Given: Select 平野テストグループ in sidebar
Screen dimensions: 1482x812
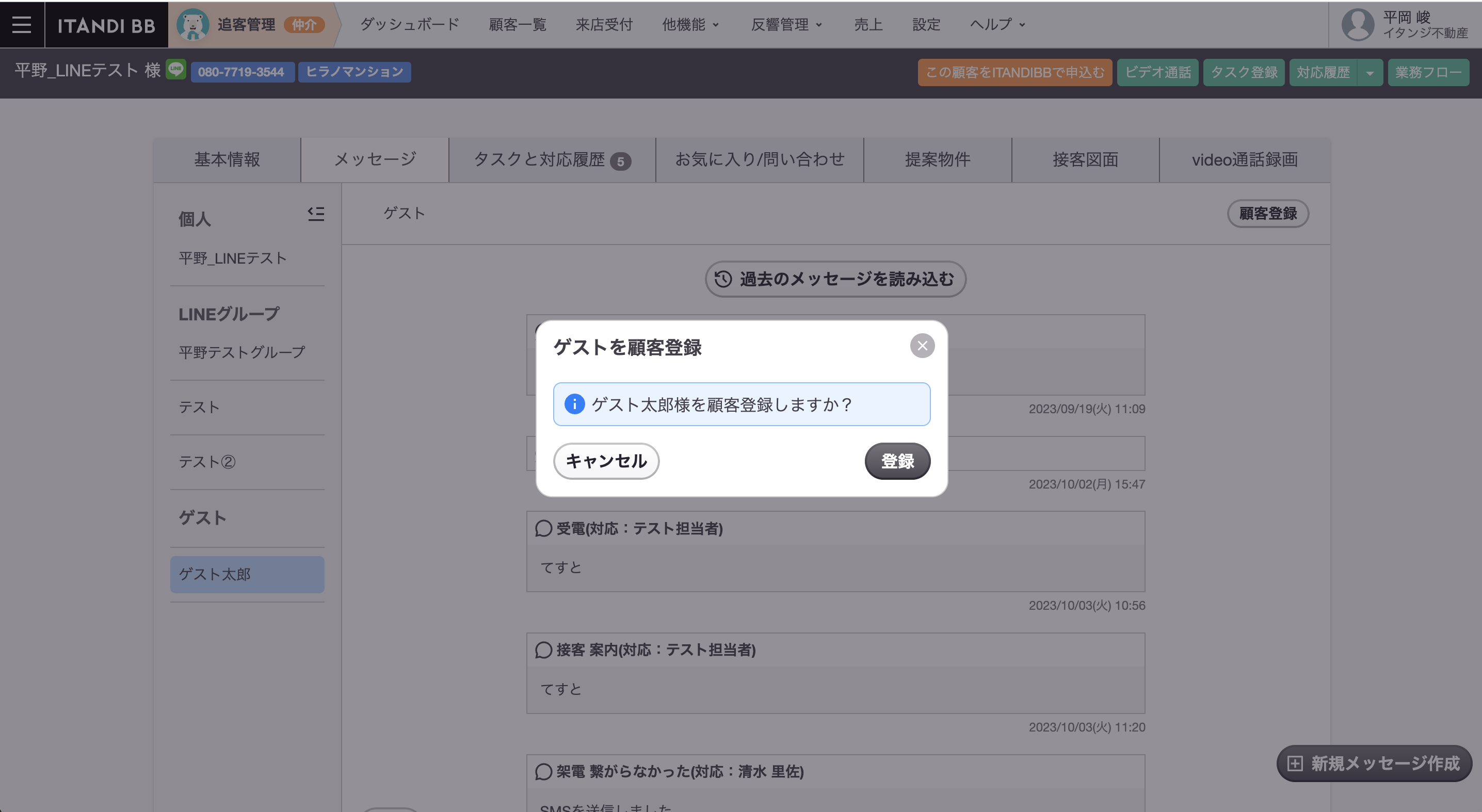Looking at the screenshot, I should [247, 352].
